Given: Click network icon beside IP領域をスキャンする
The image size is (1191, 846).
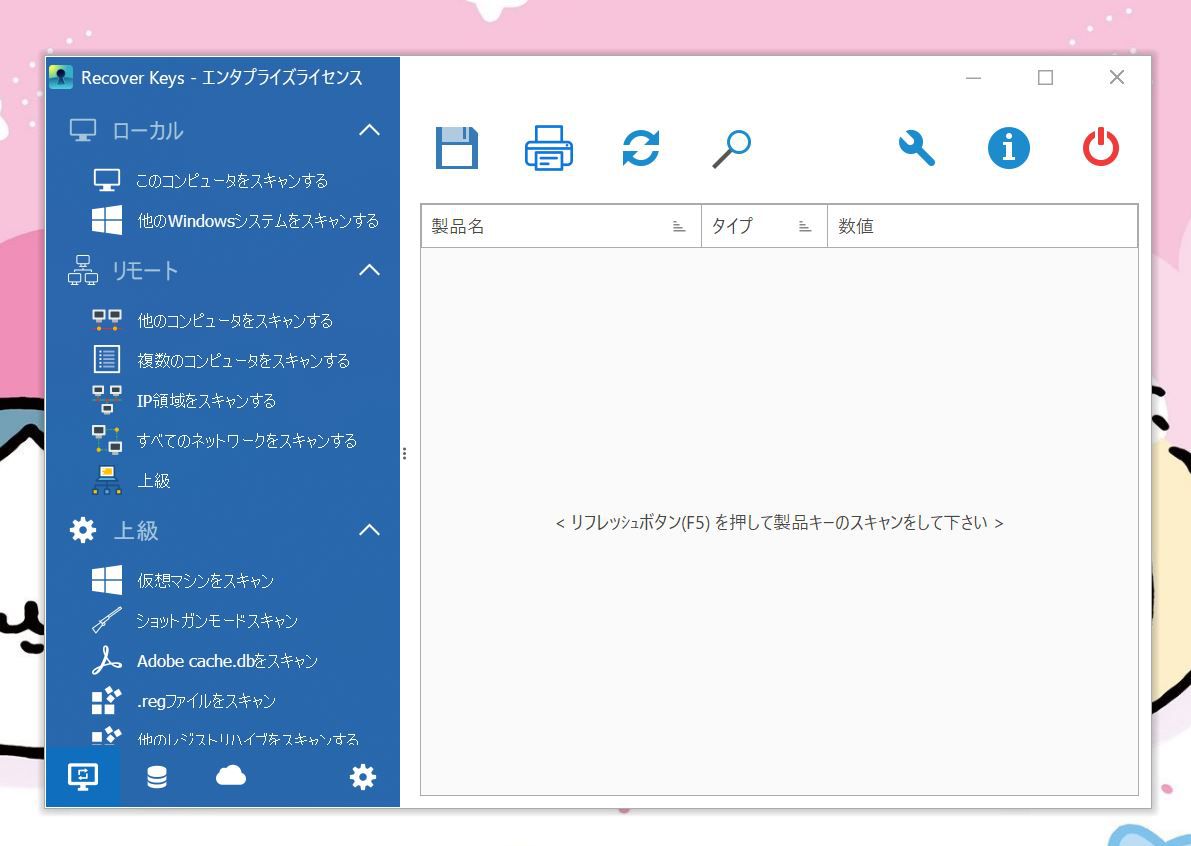Looking at the screenshot, I should click(106, 399).
